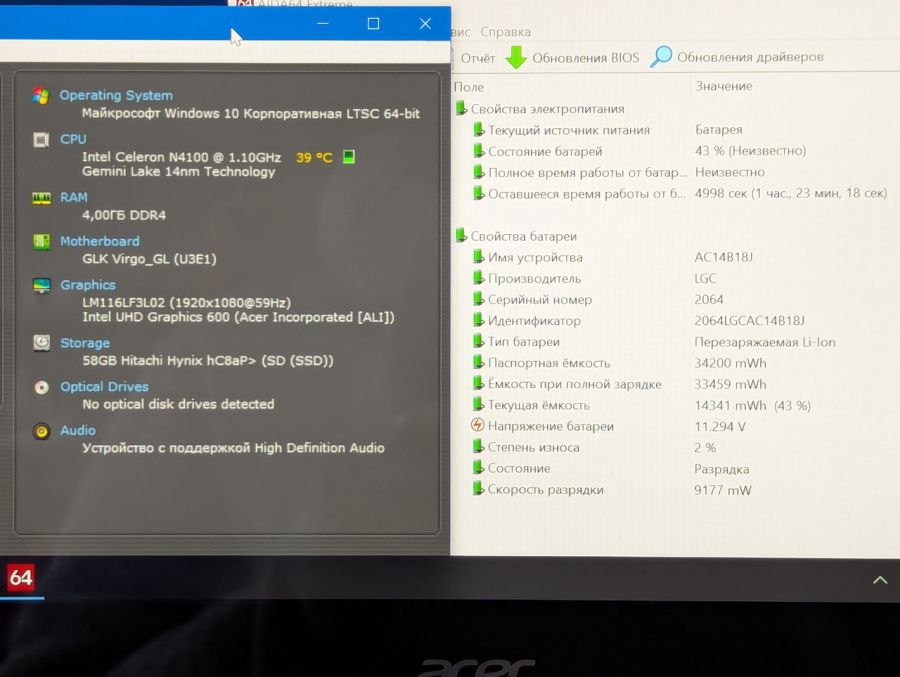Select the Свойства электропитания group row

click(540, 109)
